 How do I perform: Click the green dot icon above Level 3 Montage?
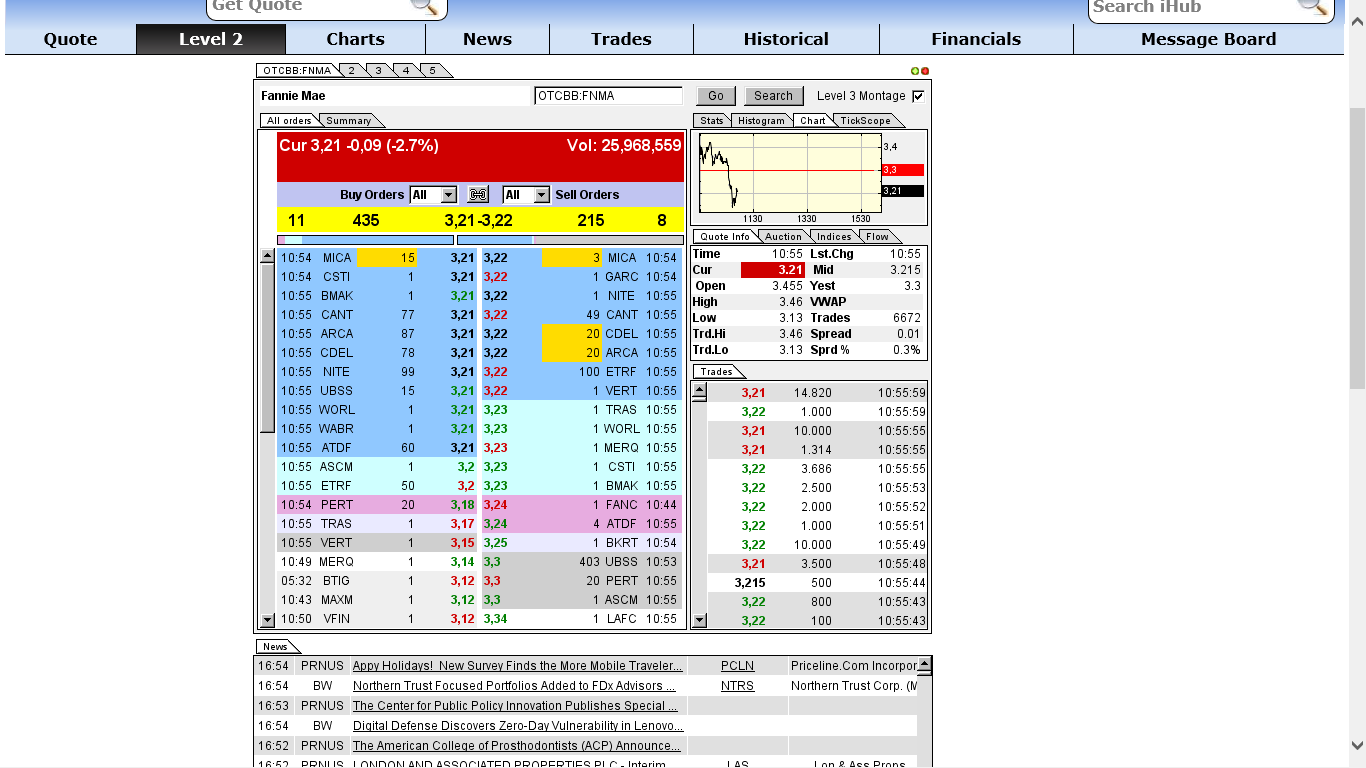tap(914, 70)
